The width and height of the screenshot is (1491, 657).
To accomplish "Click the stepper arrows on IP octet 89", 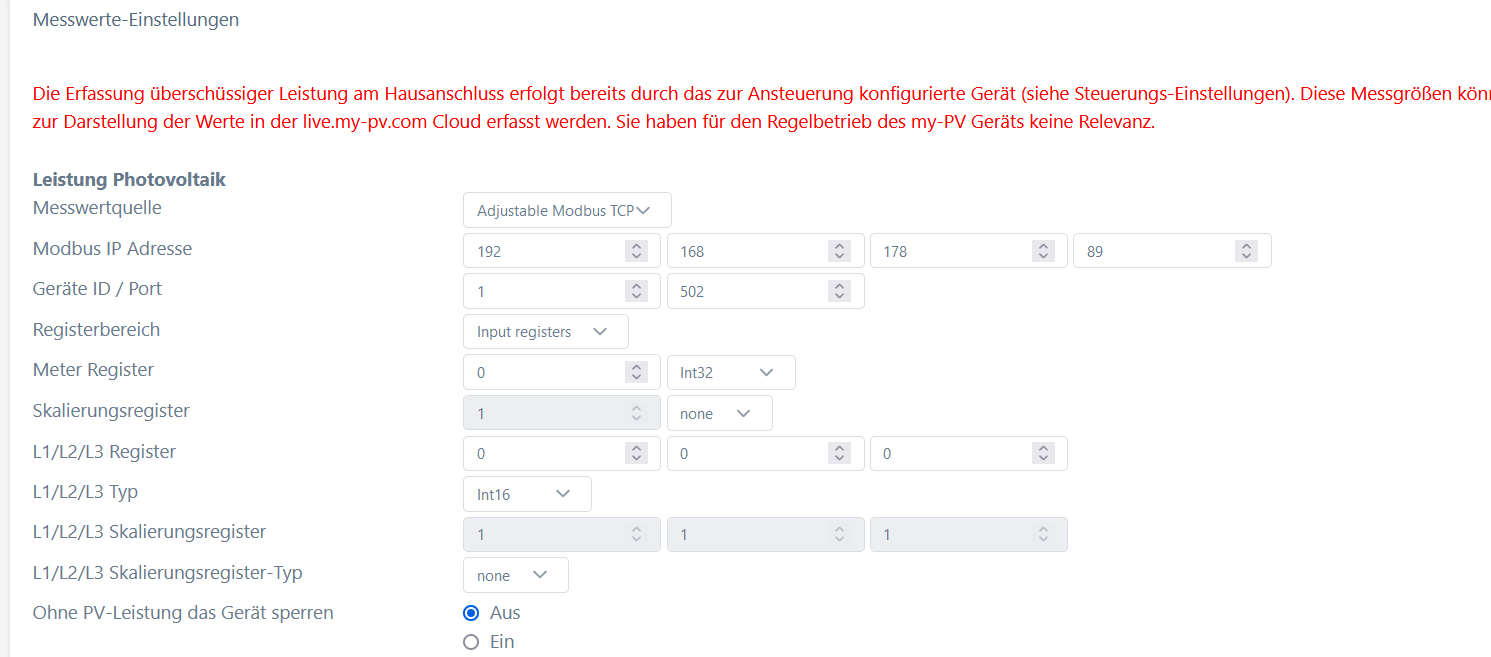I will [x=1246, y=251].
